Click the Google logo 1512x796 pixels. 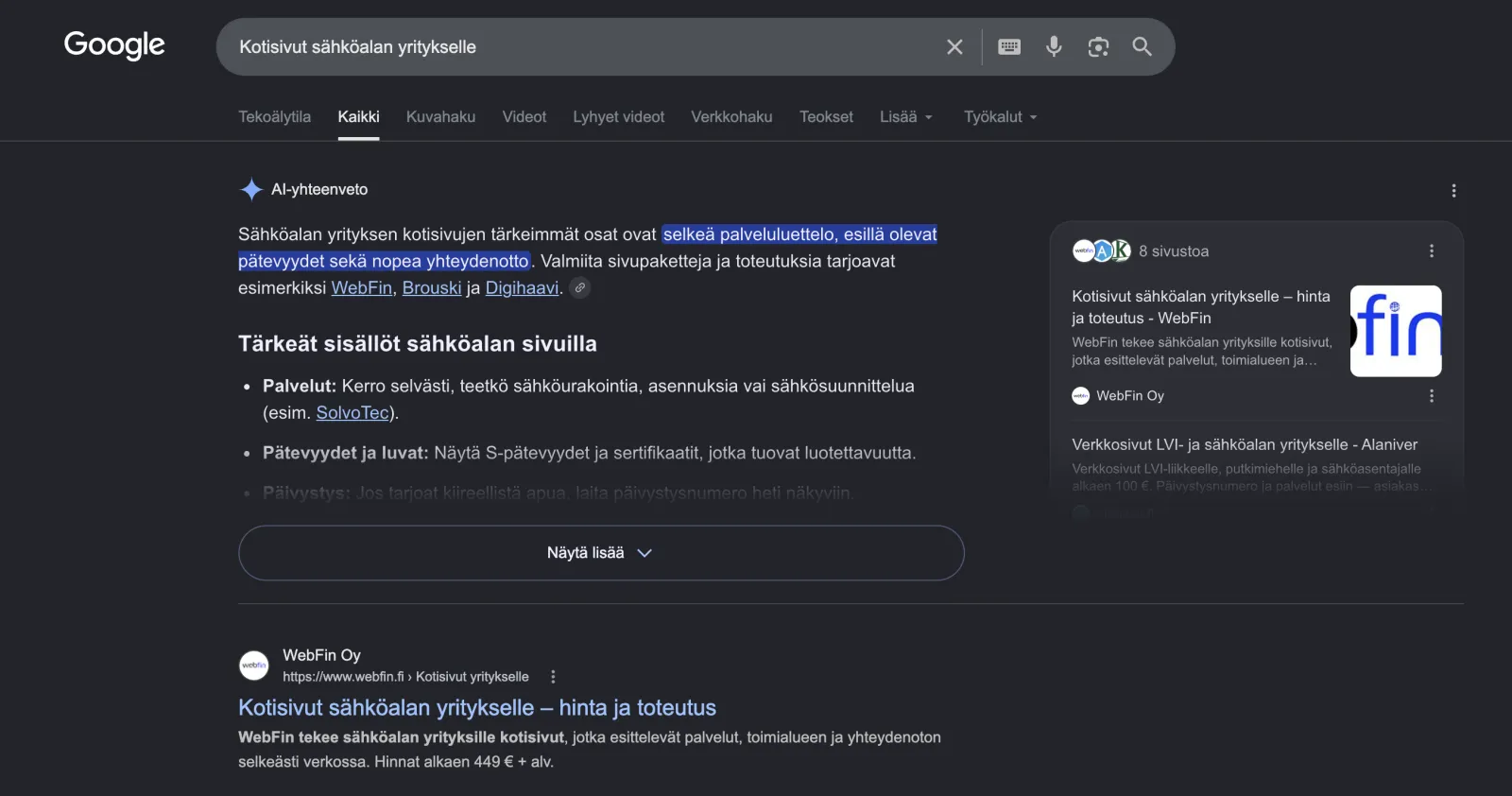tap(114, 45)
